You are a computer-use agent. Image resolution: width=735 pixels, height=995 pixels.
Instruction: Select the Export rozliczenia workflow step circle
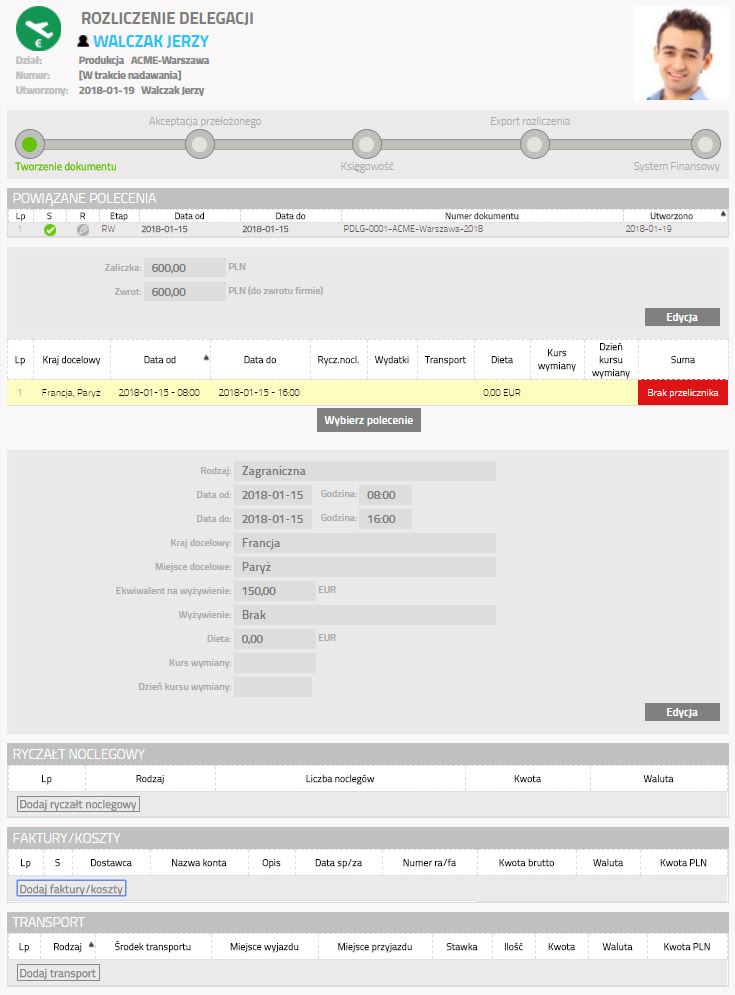click(534, 144)
